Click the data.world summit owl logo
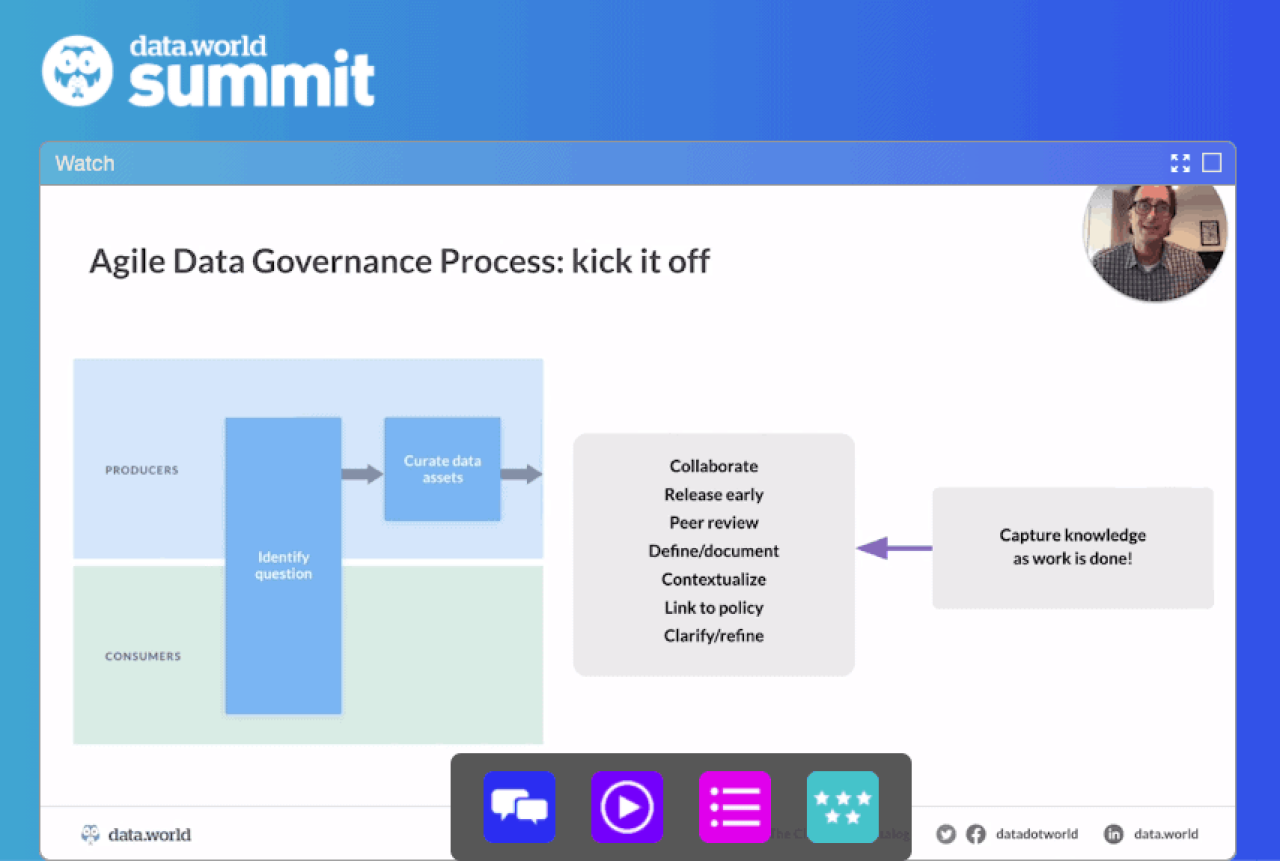The height and width of the screenshot is (861, 1280). point(78,71)
